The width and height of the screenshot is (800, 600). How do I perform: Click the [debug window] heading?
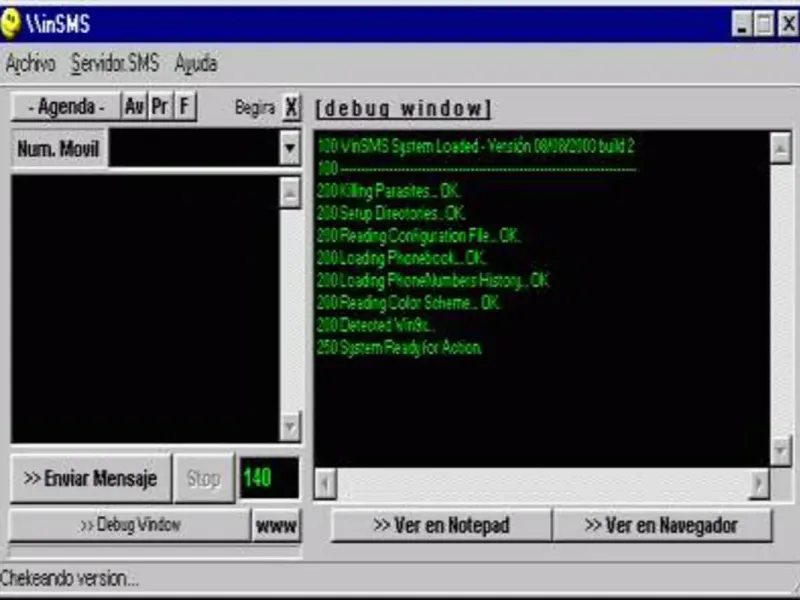coord(403,108)
